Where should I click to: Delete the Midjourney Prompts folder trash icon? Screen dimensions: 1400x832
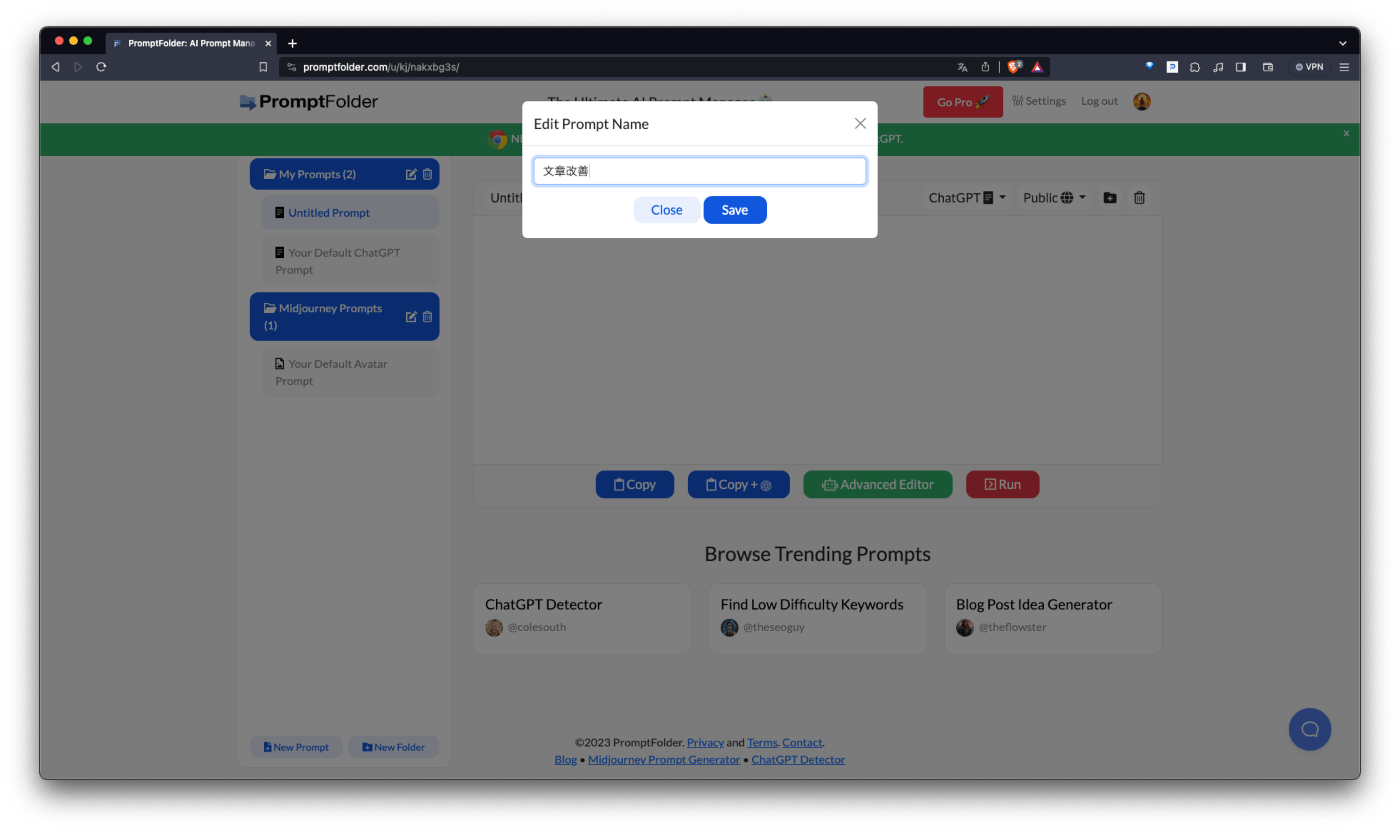tap(427, 317)
